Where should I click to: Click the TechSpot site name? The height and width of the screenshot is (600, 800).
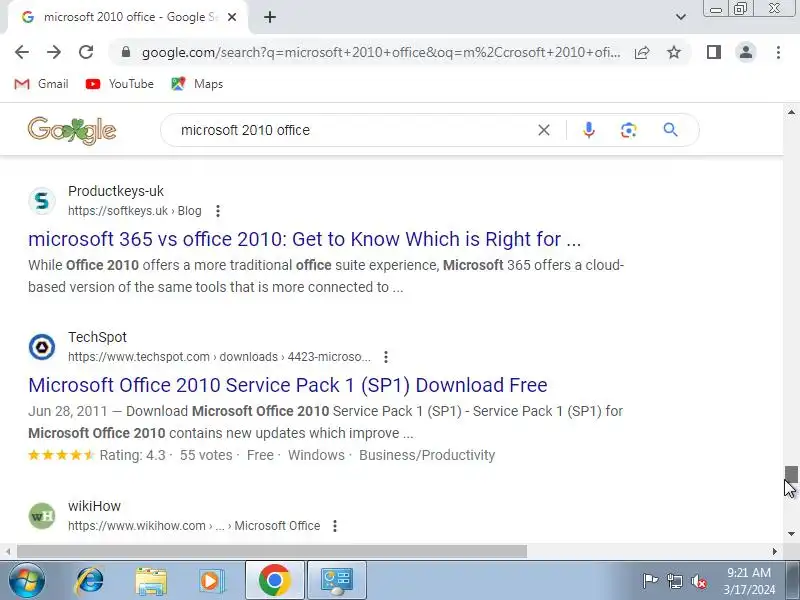97,337
